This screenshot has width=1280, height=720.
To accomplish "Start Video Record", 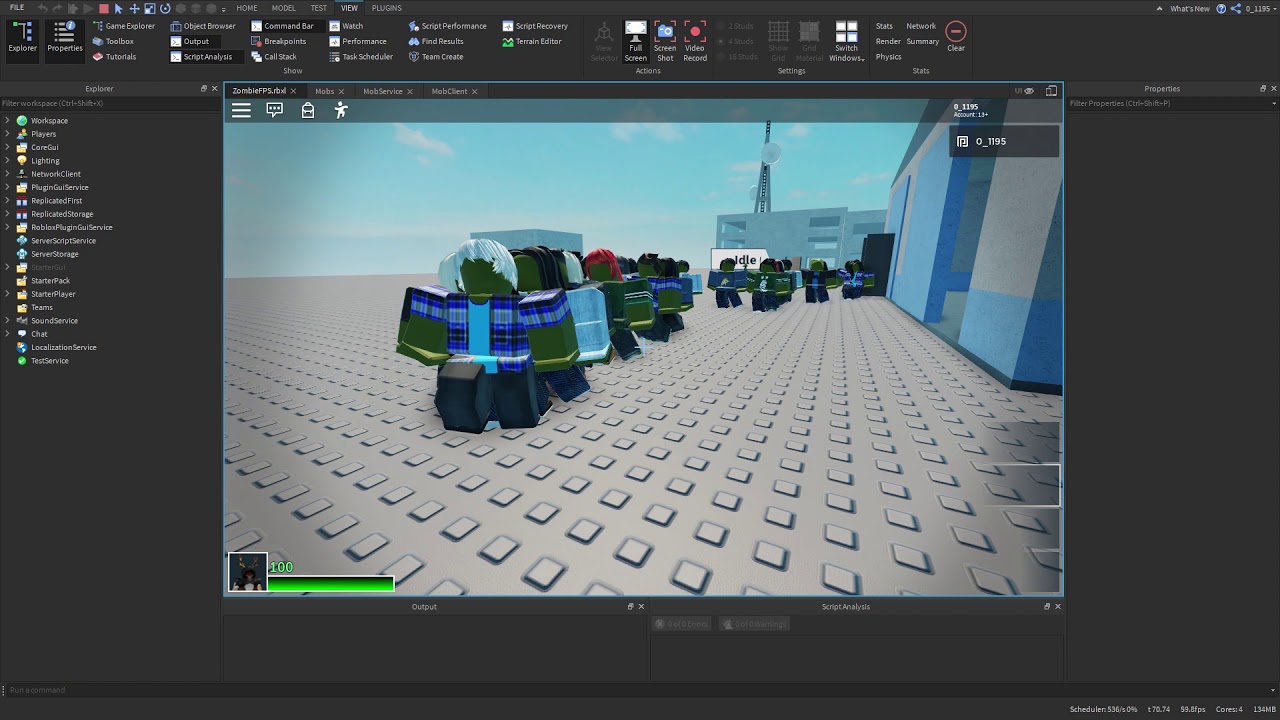I will 695,41.
